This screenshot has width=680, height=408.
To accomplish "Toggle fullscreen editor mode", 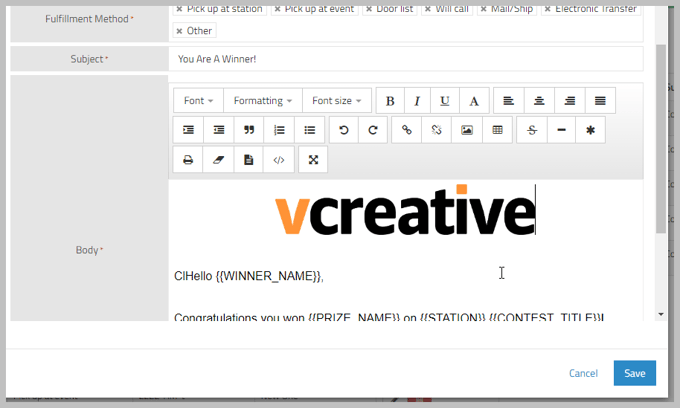I will tap(313, 160).
